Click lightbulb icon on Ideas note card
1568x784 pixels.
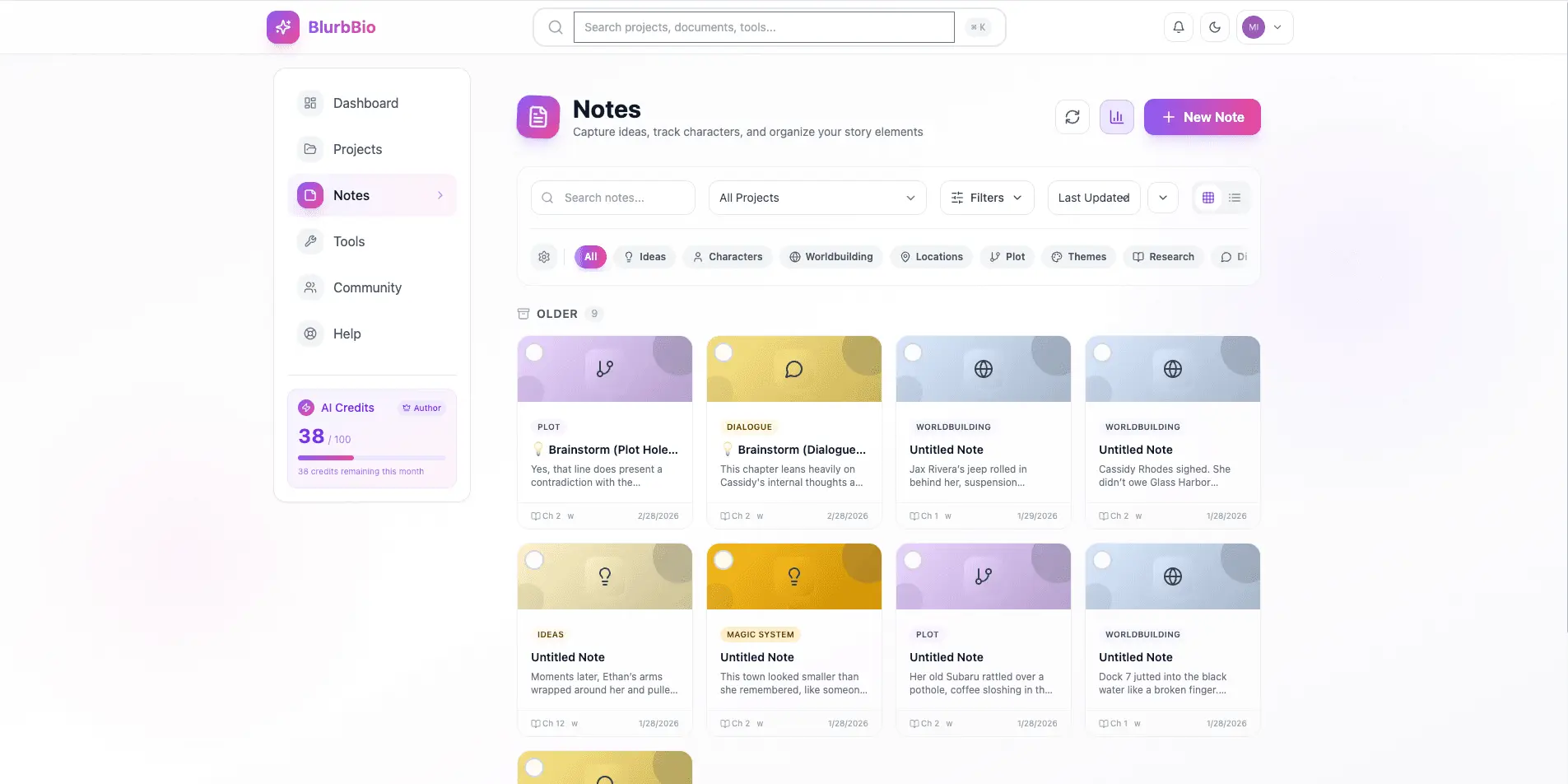[605, 576]
